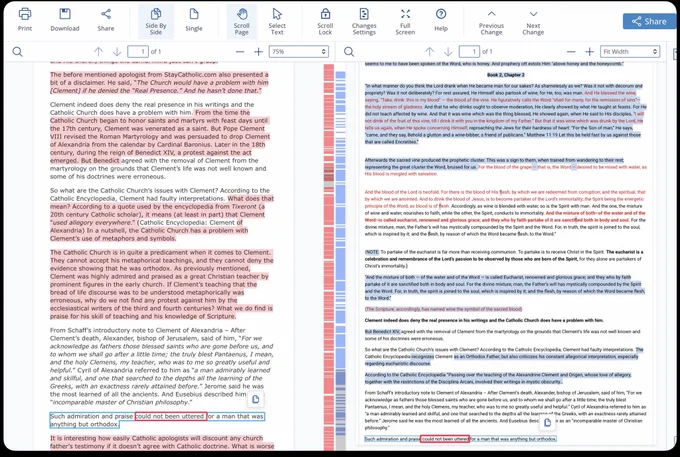680x457 pixels.
Task: Print the comparison document
Action: click(25, 20)
